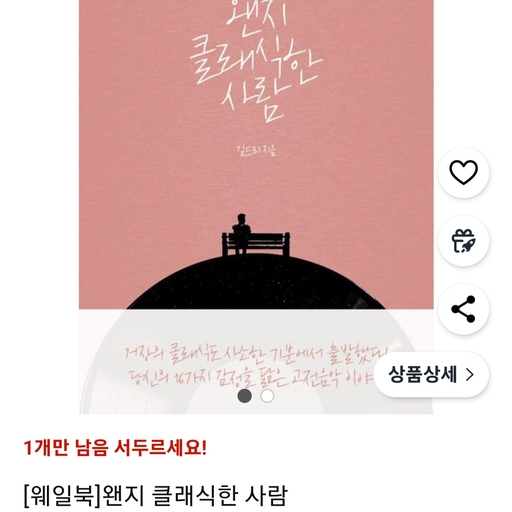Image resolution: width=512 pixels, height=512 pixels.
Task: Click the handwritten white title on the cover
Action: point(256,60)
